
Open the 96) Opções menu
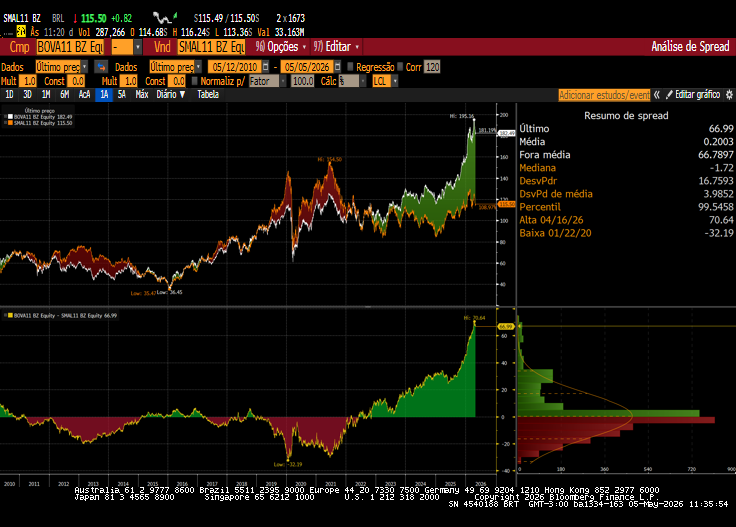[281, 47]
